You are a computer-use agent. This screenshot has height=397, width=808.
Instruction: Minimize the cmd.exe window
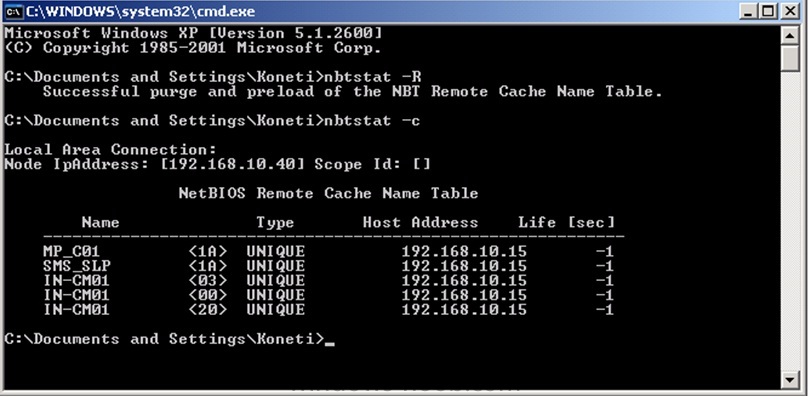point(748,11)
